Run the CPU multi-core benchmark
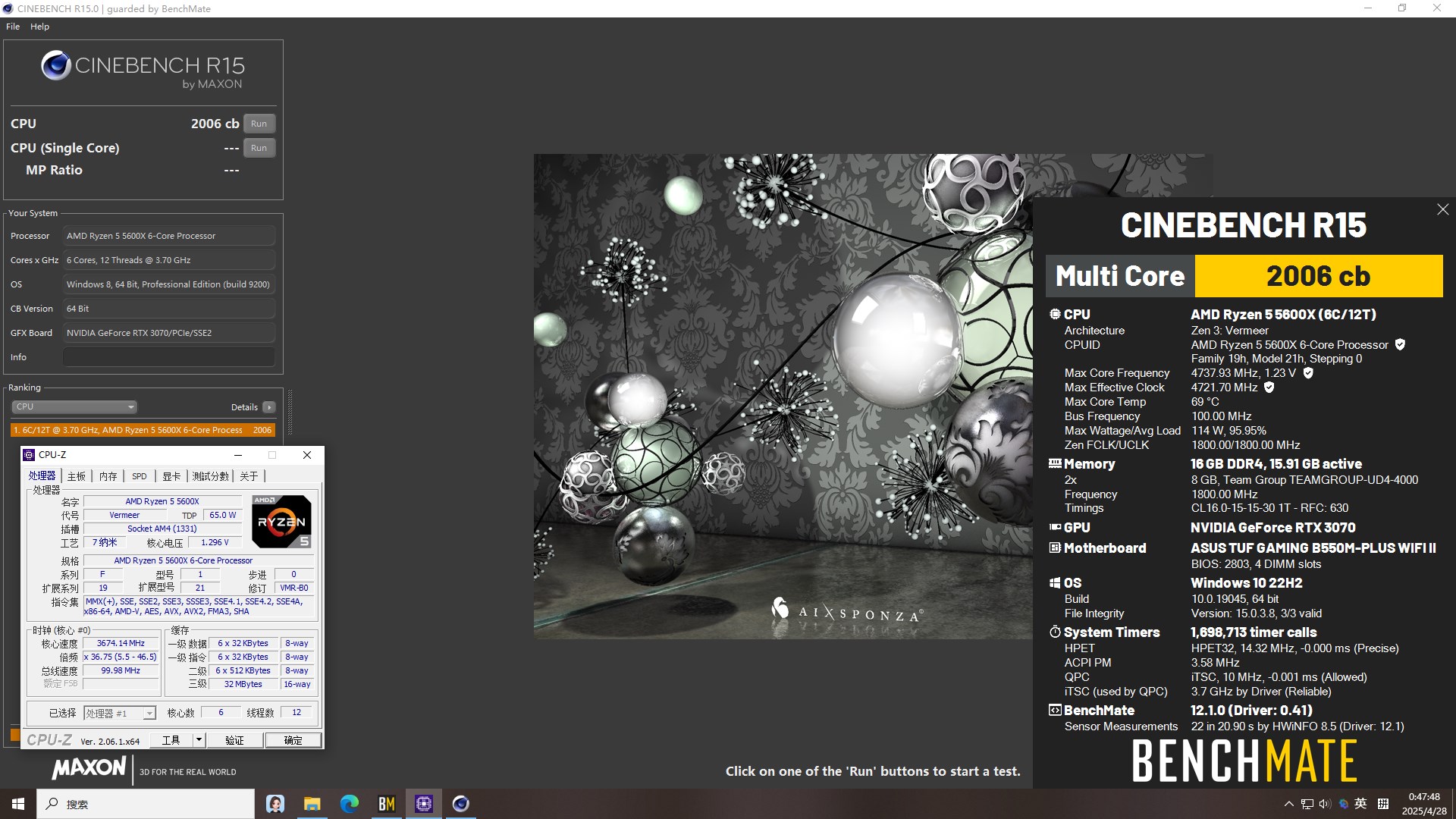 (259, 124)
